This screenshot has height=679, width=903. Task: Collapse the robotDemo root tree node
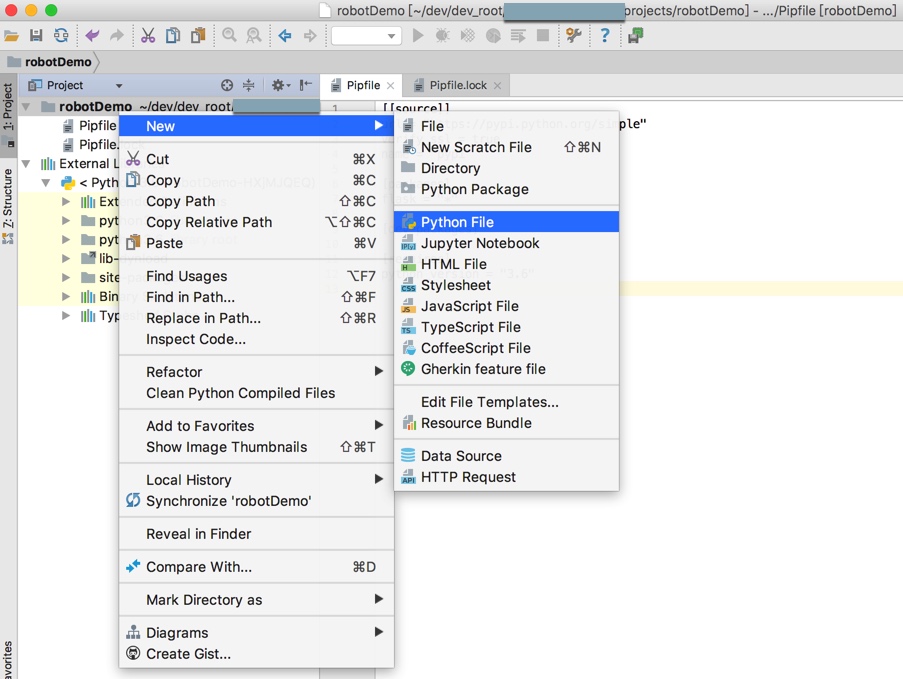pyautogui.click(x=26, y=107)
